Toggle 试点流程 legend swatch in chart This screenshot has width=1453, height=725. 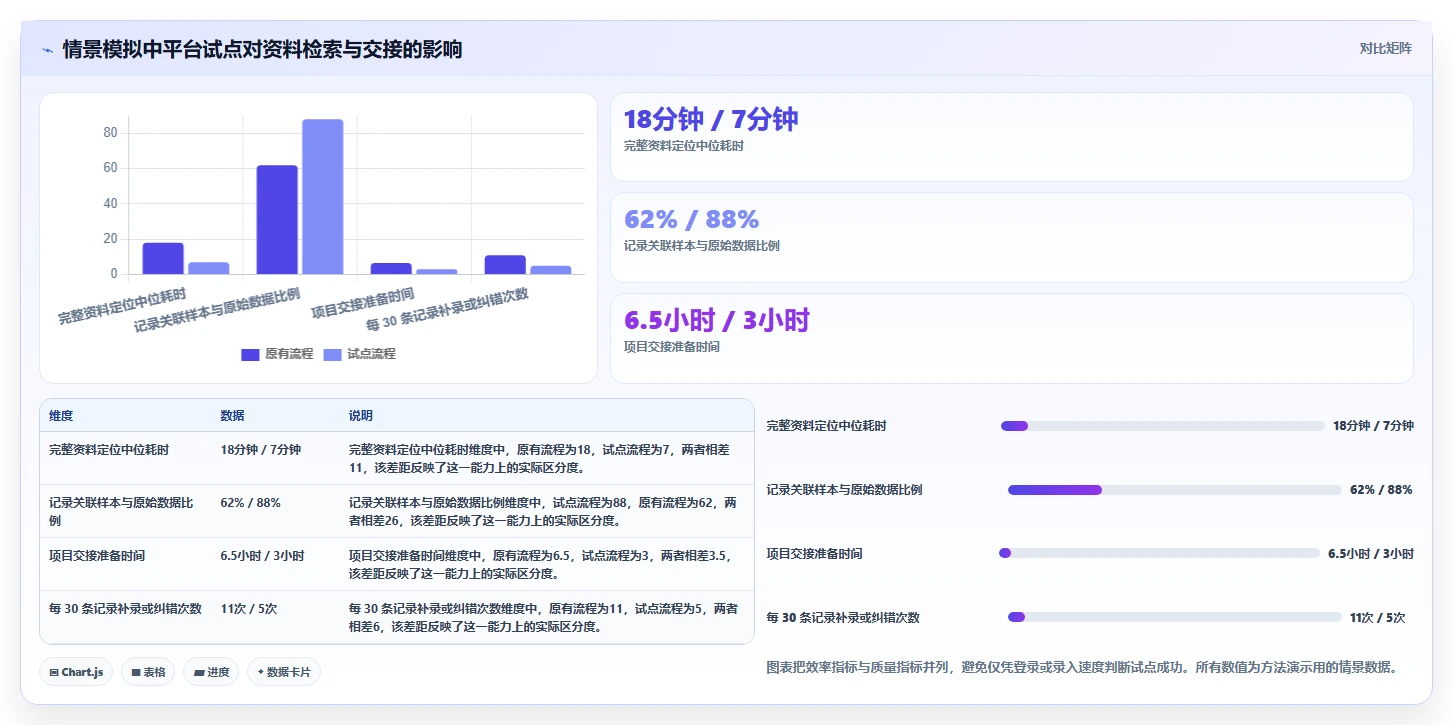(332, 354)
